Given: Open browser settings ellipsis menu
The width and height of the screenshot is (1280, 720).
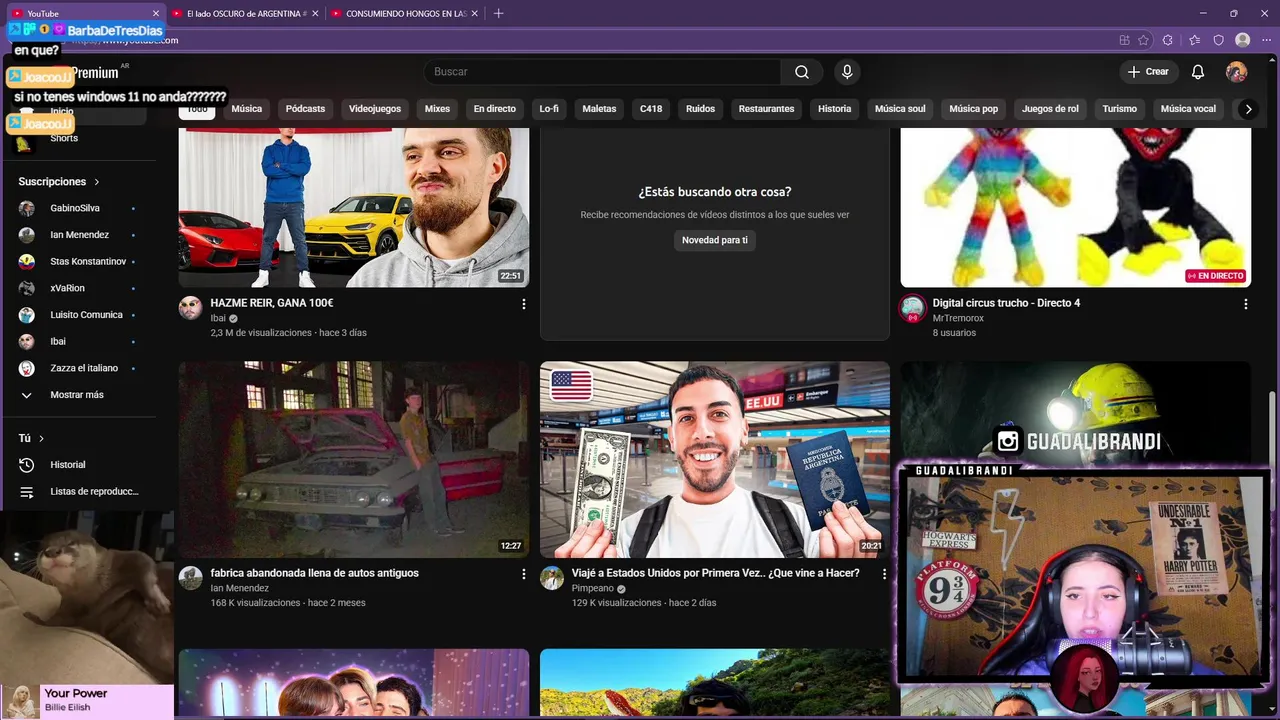Looking at the screenshot, I should coord(1267,40).
